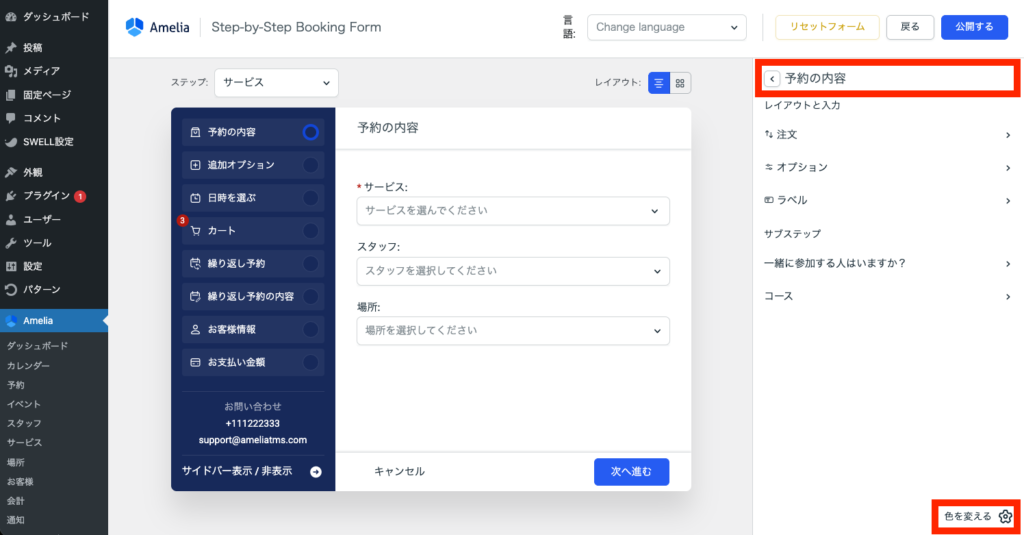Image resolution: width=1024 pixels, height=535 pixels.
Task: Click back arrow beside 予約の内容 panel title
Action: coord(772,78)
